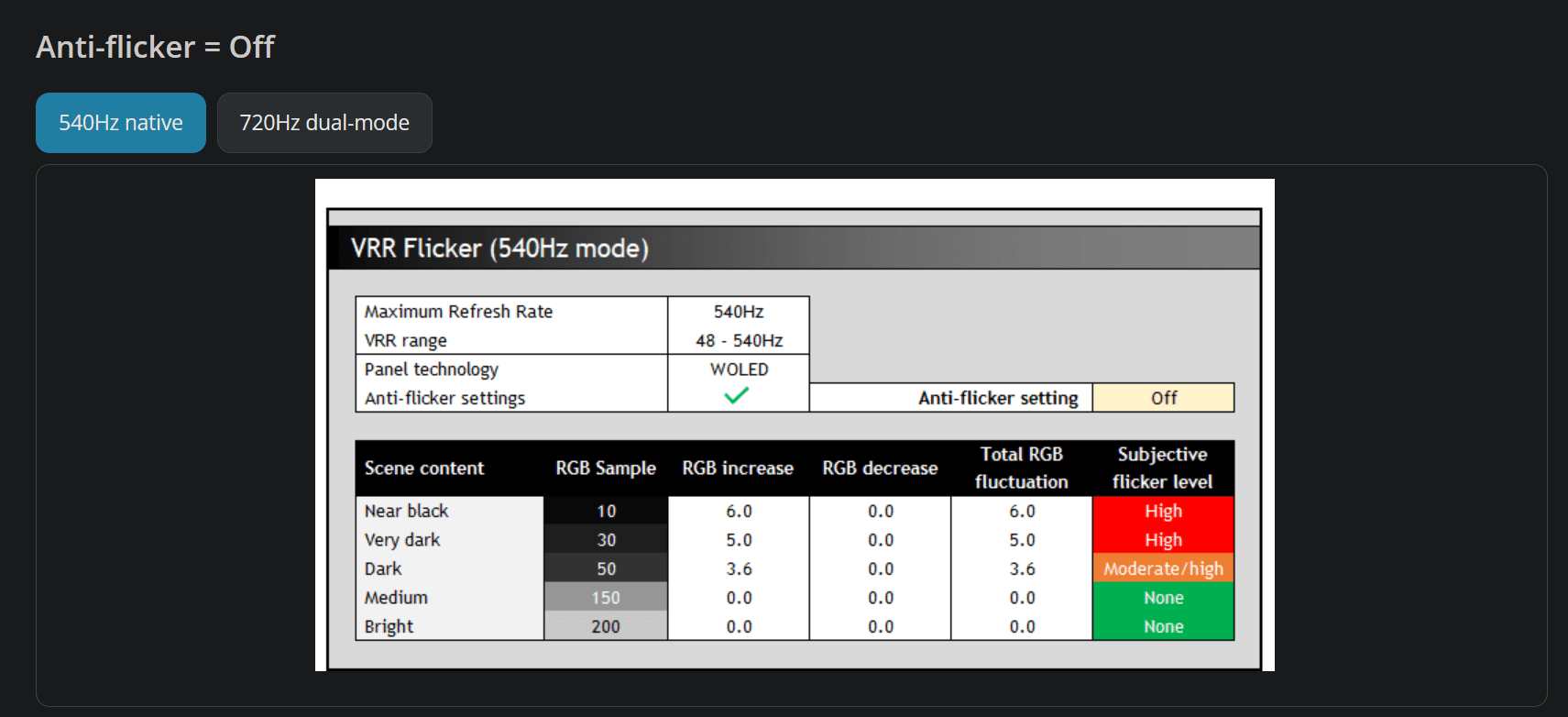Click the RGB increase column header
Viewport: 1568px width, 717px height.
click(738, 468)
